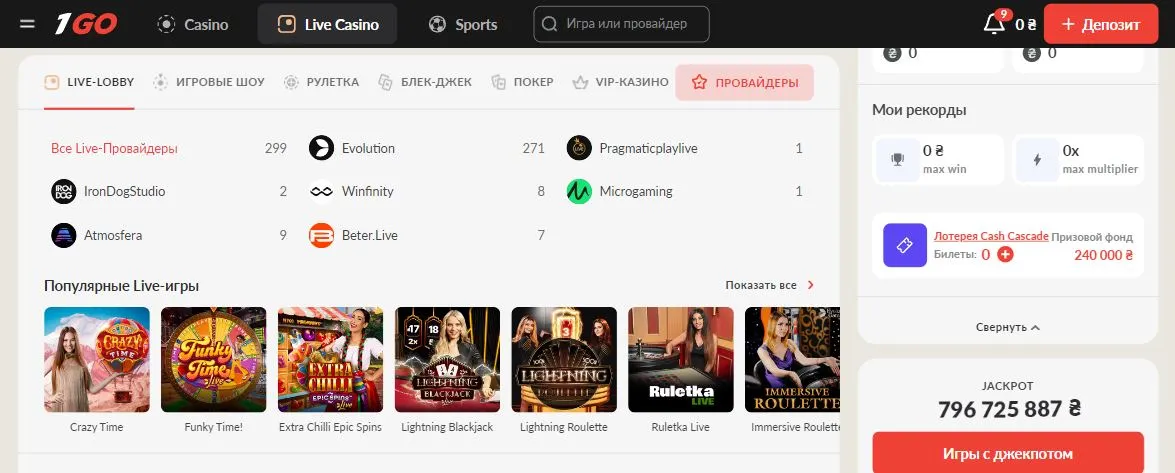
Task: Click the Evolution provider logo
Action: 321,148
